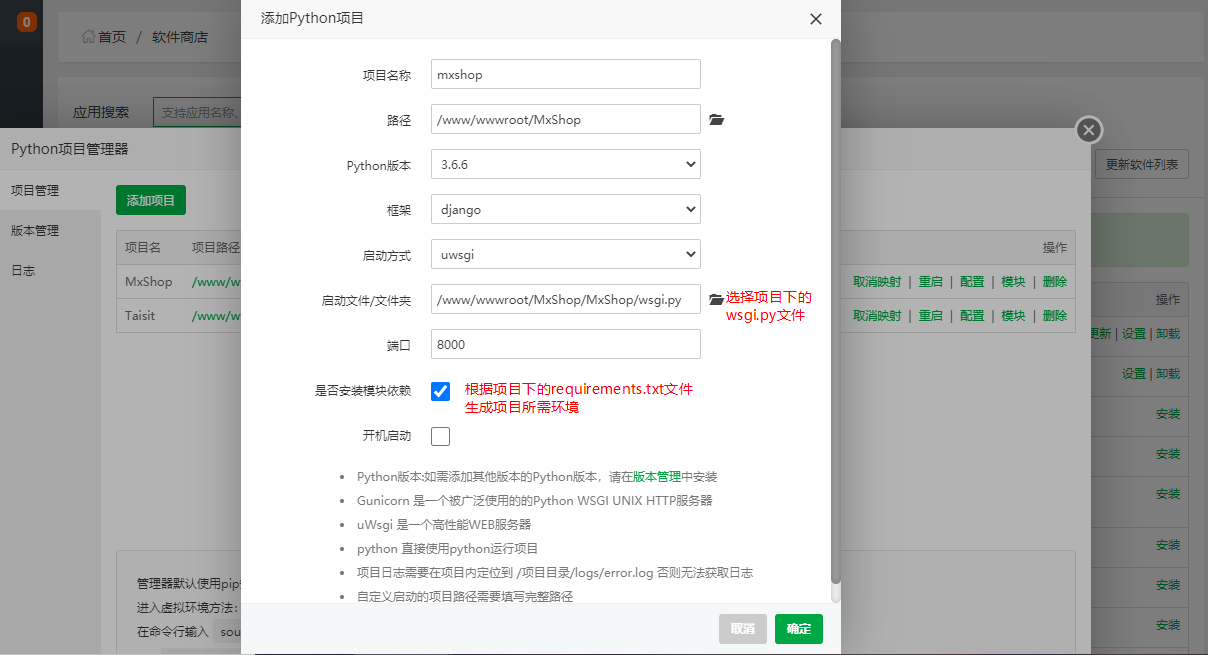Click the folder icon to choose the wsgi.py file
This screenshot has height=655, width=1208.
tap(716, 297)
